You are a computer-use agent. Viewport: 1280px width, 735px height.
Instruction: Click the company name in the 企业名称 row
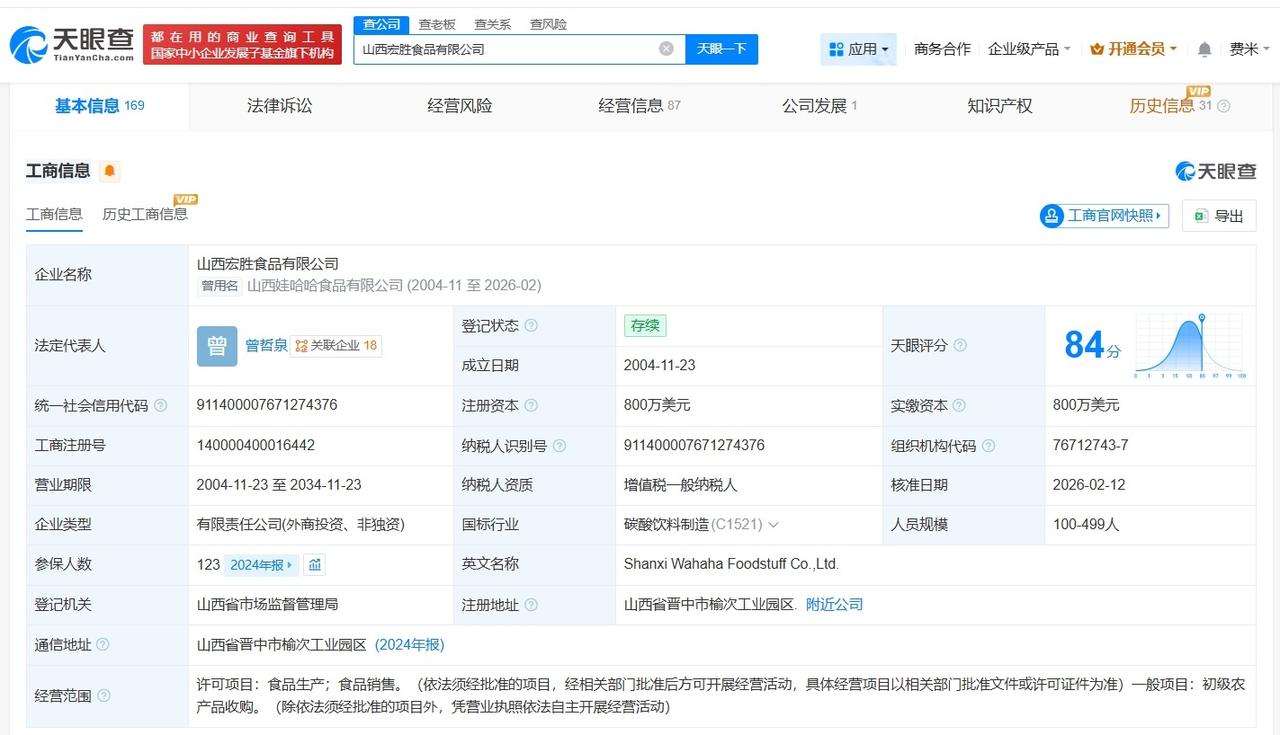tap(268, 264)
